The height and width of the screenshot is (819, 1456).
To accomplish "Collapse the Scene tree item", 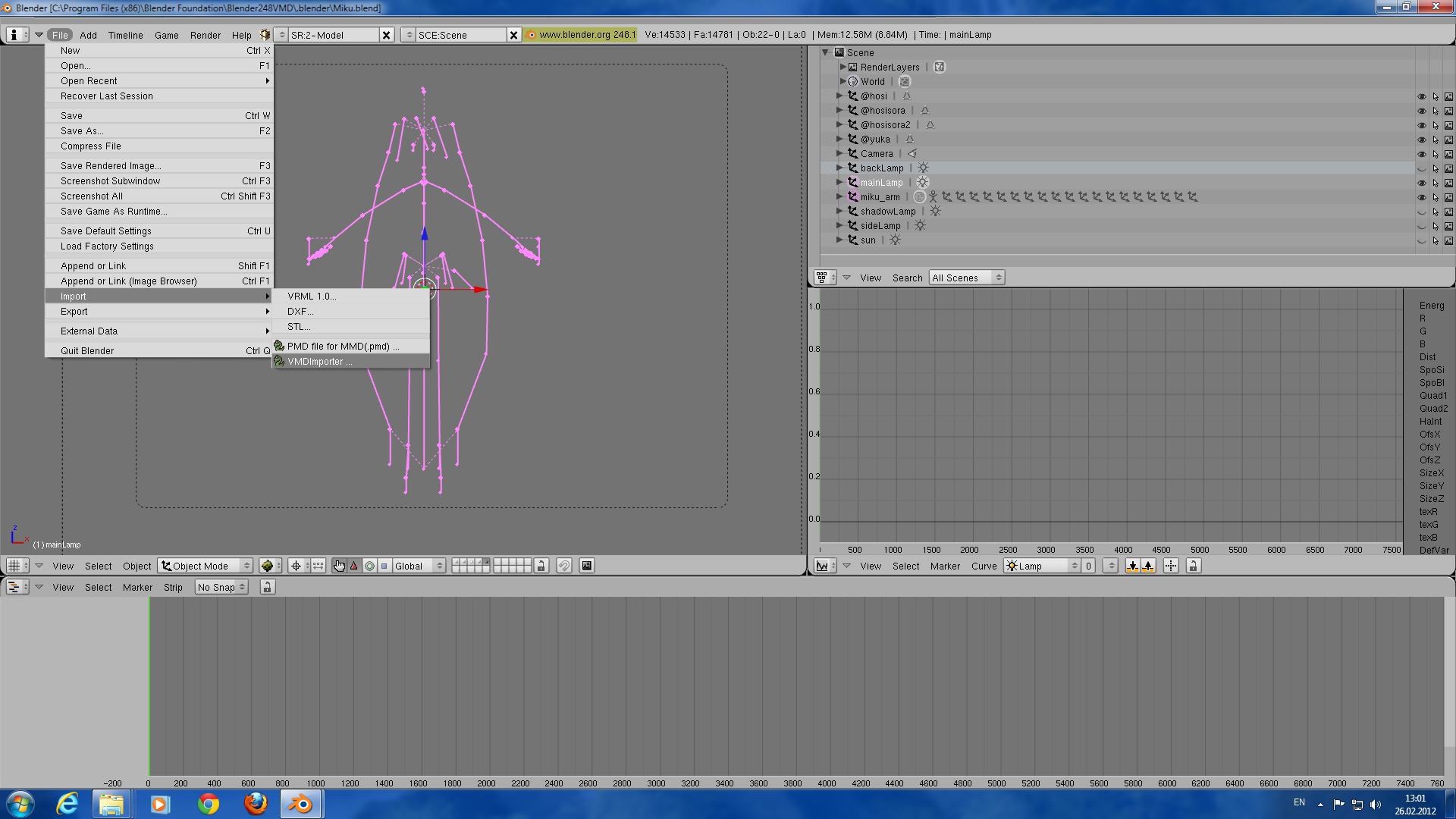I will (826, 52).
